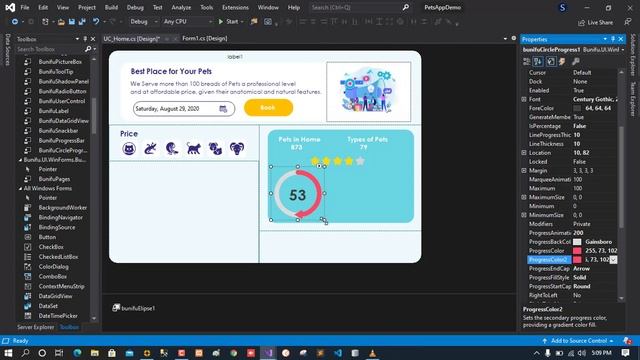The height and width of the screenshot is (360, 640).
Task: Click the ProgressColor red swatch
Action: click(577, 251)
